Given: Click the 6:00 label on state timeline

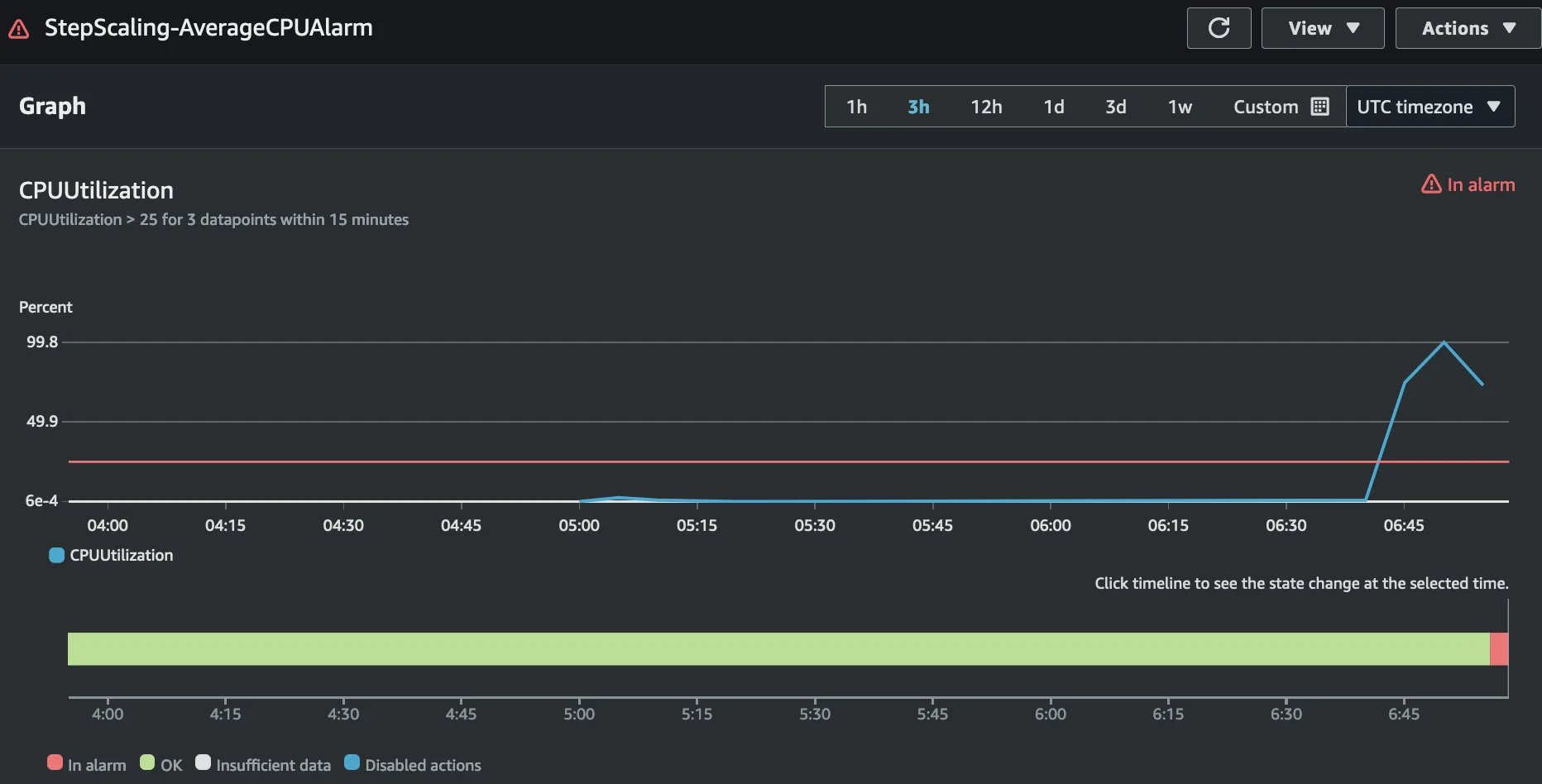Looking at the screenshot, I should click(1051, 714).
